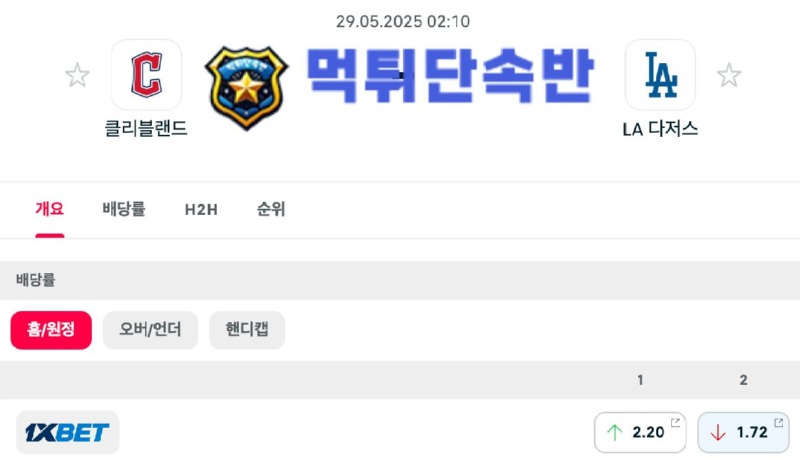
Task: Switch to the 개요 tab
Action: pyautogui.click(x=49, y=209)
